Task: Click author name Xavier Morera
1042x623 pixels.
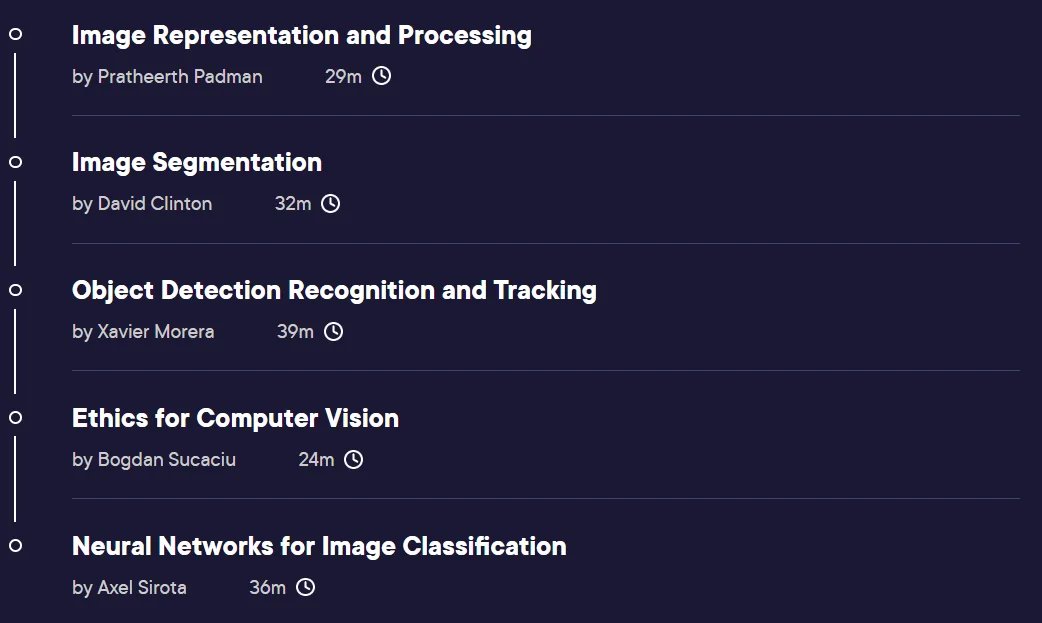Action: pos(156,331)
